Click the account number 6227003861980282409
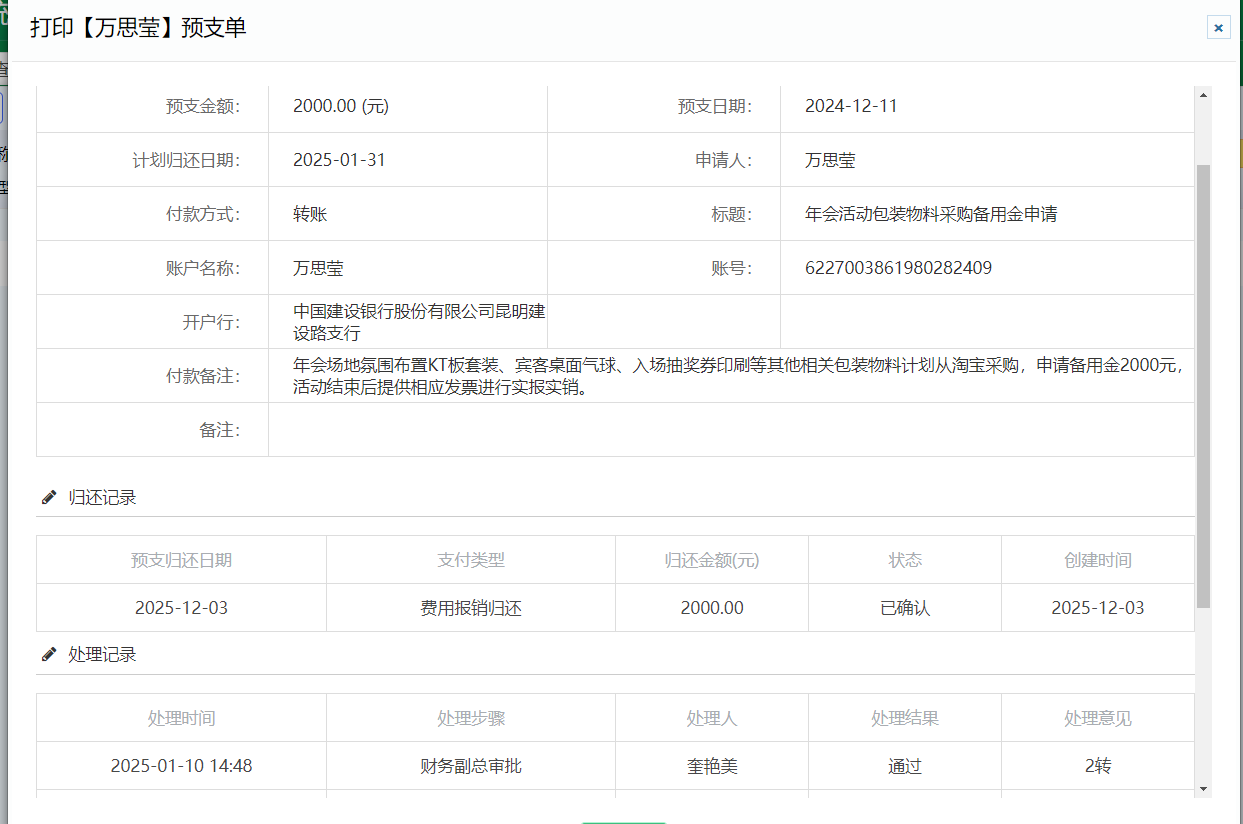Screen dimensions: 1243x824 [898, 268]
